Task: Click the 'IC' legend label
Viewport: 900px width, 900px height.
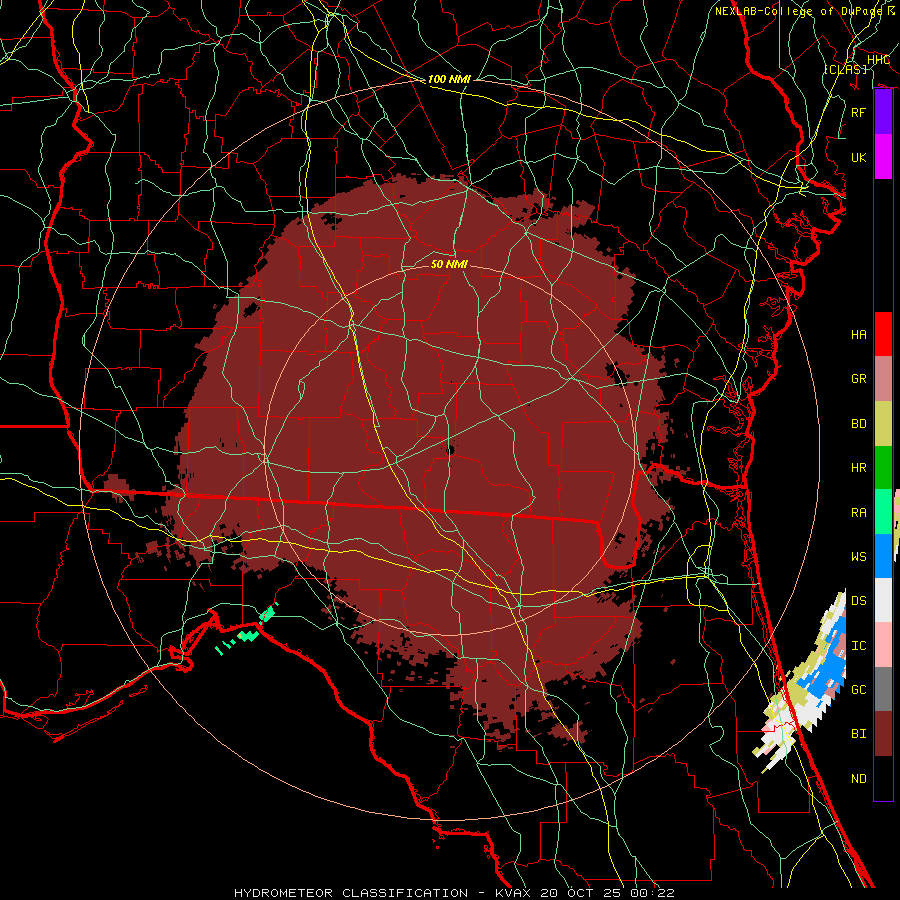Action: [x=858, y=645]
